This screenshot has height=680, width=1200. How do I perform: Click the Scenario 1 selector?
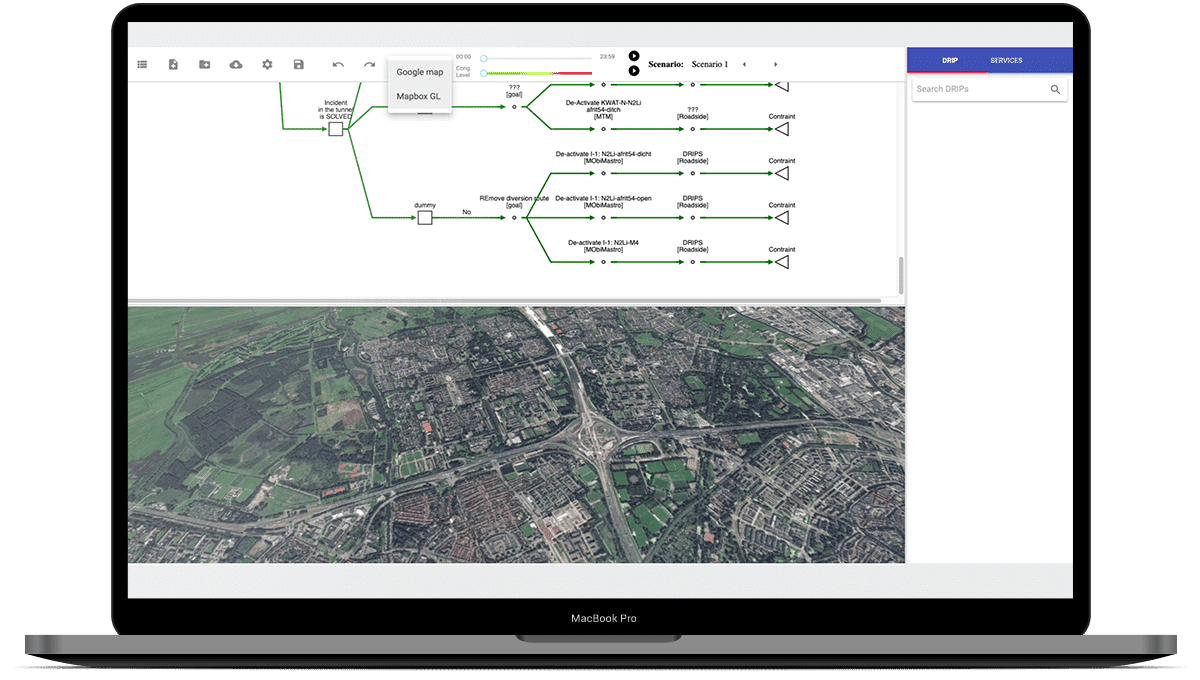[710, 64]
